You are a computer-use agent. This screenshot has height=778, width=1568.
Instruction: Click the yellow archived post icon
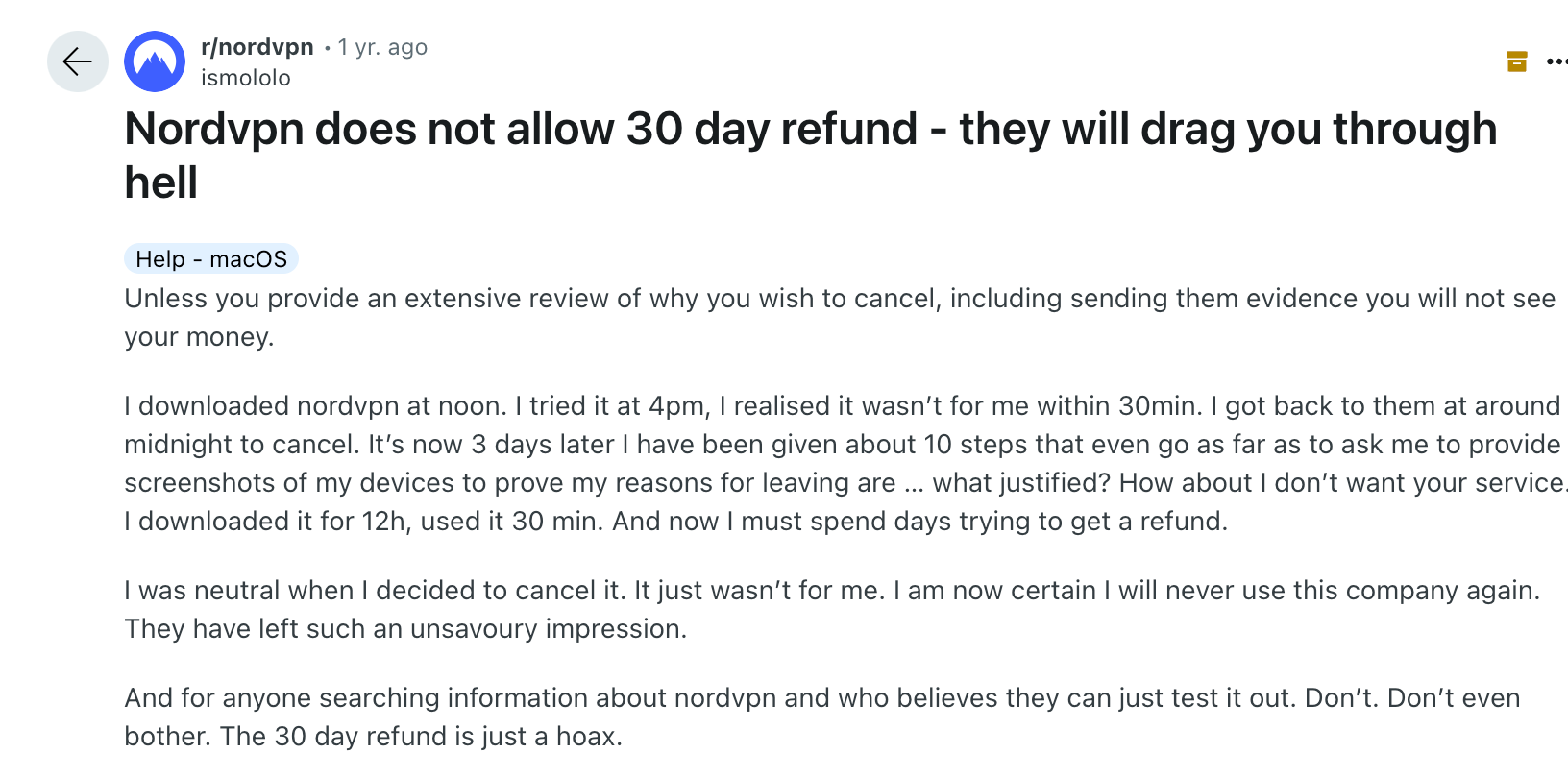pyautogui.click(x=1517, y=61)
